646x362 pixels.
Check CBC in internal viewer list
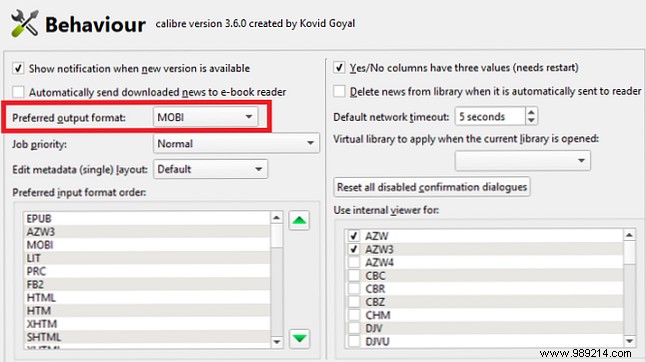[353, 276]
